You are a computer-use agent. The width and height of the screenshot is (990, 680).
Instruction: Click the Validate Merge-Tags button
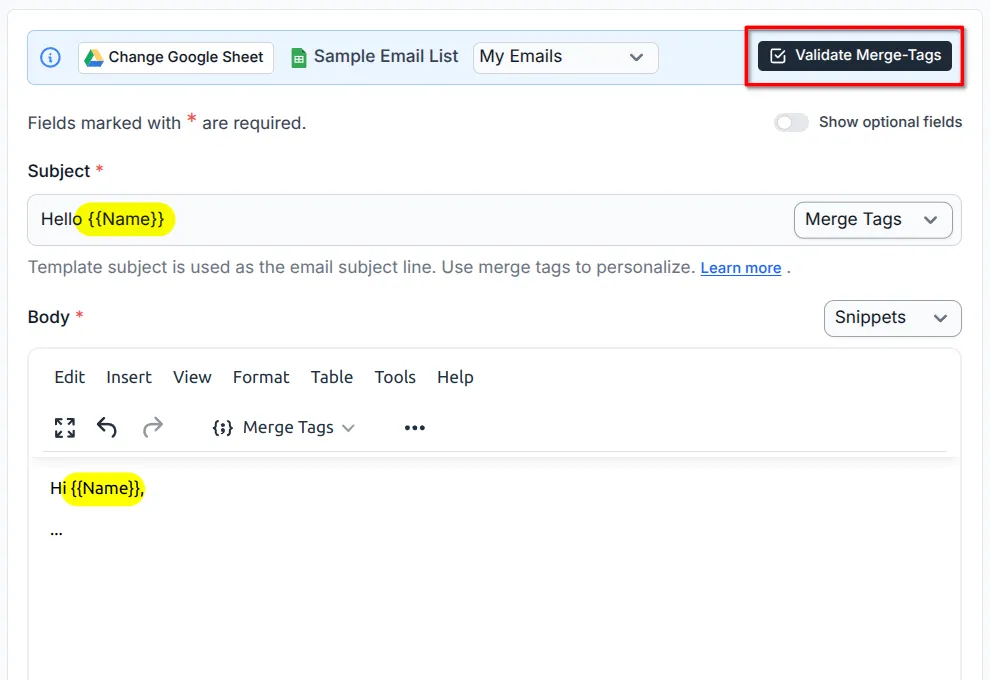tap(853, 56)
